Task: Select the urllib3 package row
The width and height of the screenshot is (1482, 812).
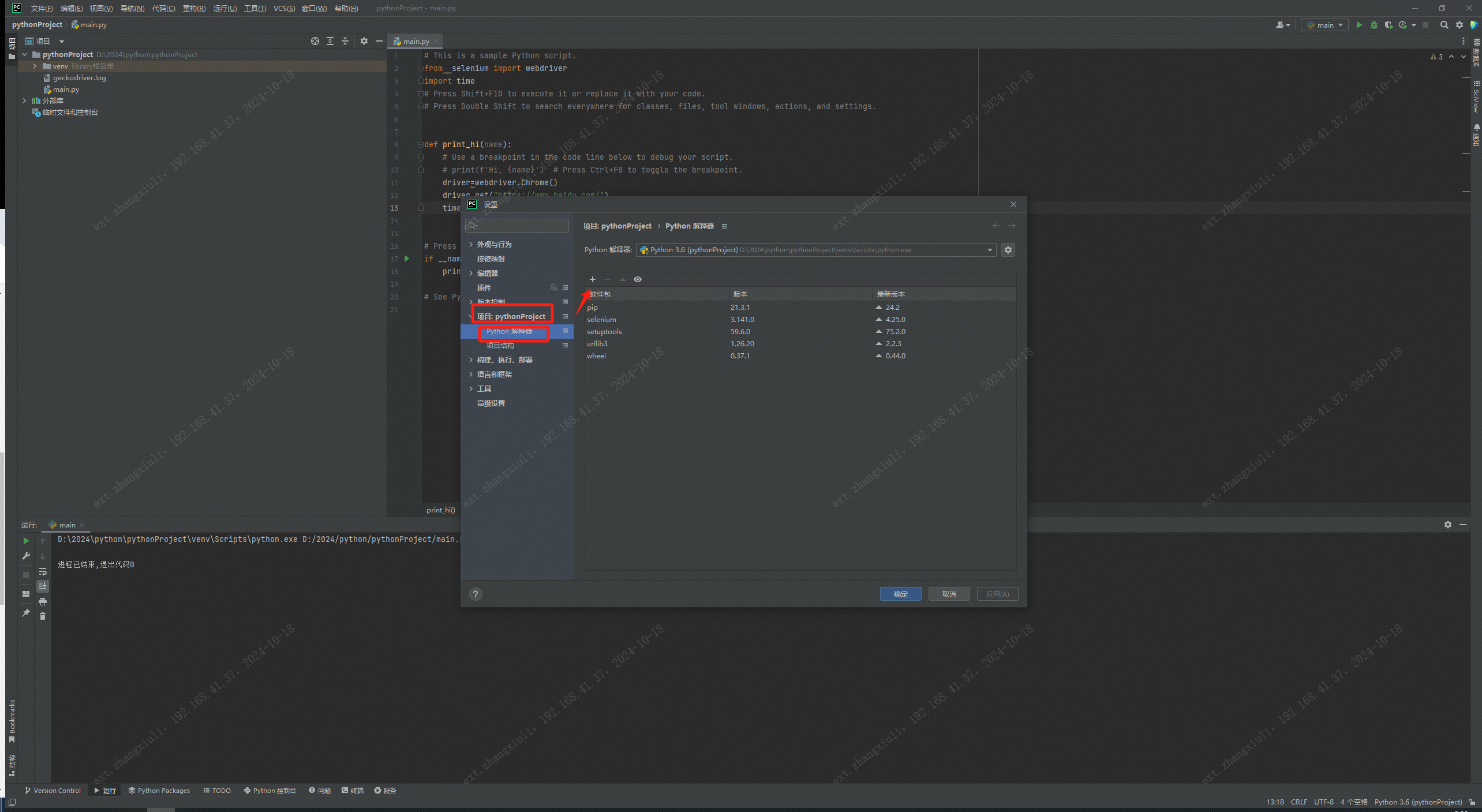Action: click(x=800, y=344)
